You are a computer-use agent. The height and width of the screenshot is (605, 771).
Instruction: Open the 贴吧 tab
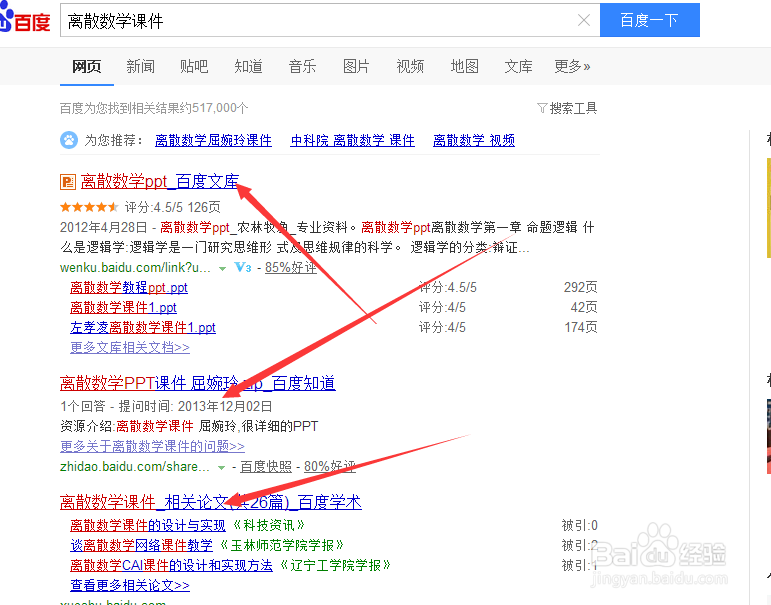(194, 66)
